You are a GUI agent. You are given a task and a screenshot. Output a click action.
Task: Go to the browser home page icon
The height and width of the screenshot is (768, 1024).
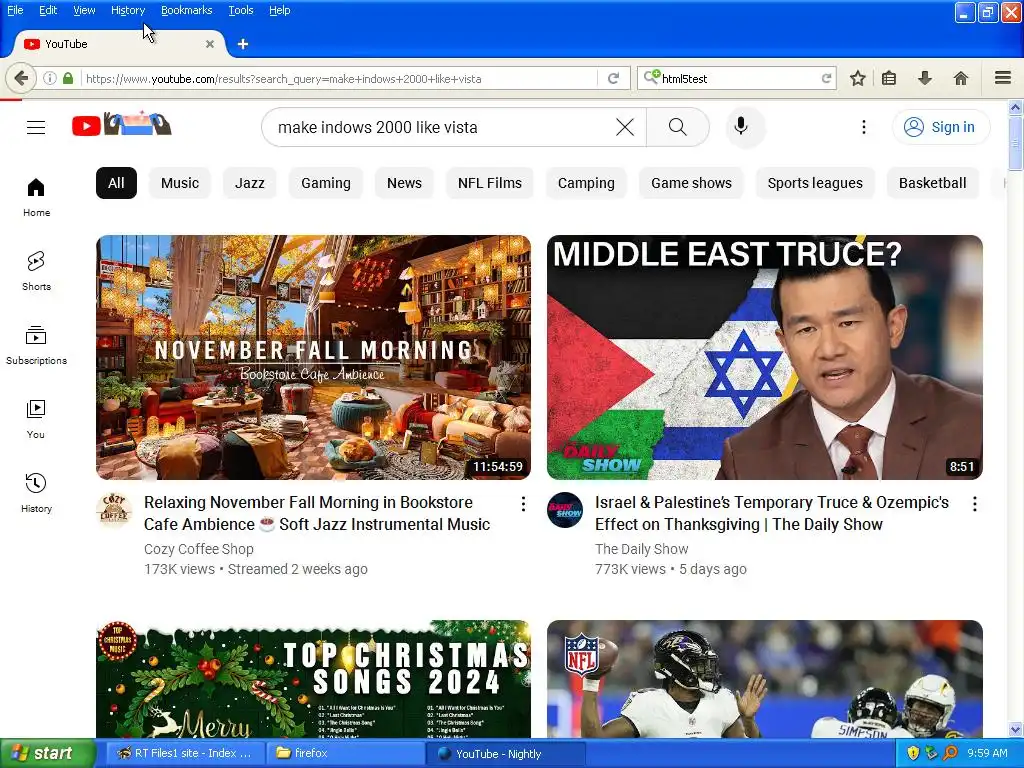pos(961,78)
